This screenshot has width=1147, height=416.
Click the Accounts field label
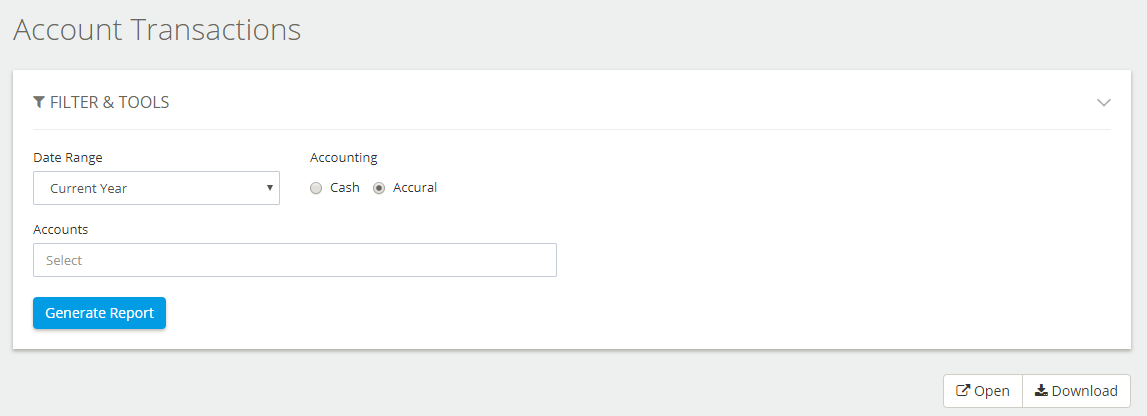point(61,230)
